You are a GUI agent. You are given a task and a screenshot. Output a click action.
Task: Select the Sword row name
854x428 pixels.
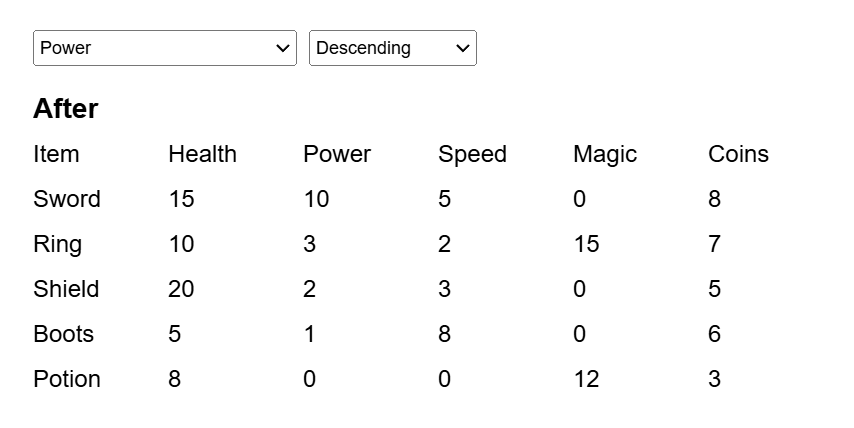(x=67, y=199)
